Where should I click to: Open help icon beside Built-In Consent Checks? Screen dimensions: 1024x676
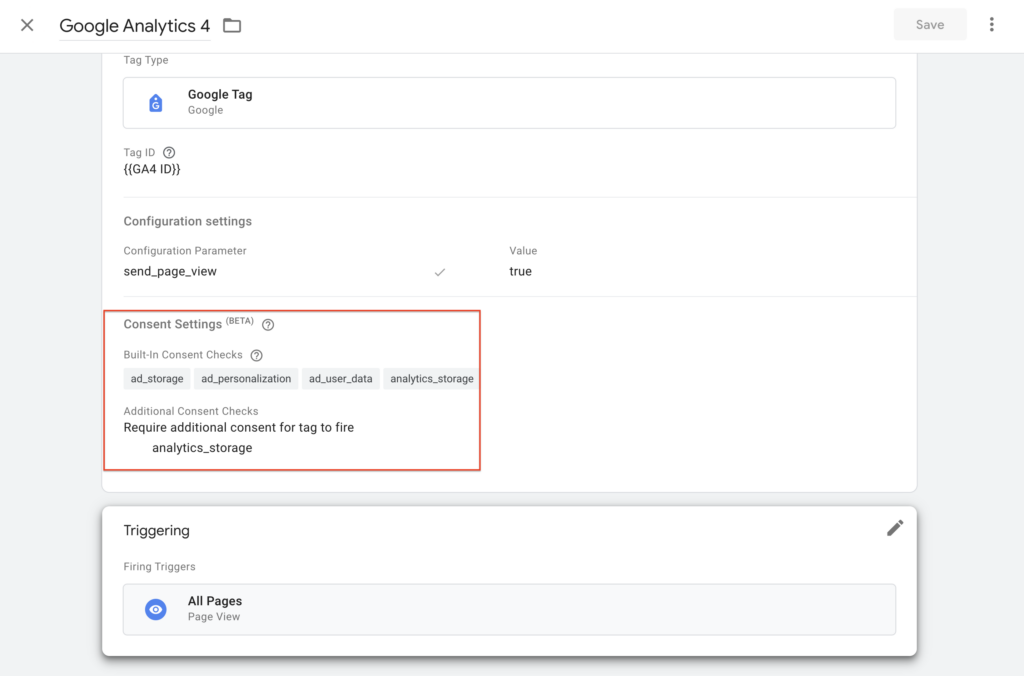pos(257,355)
